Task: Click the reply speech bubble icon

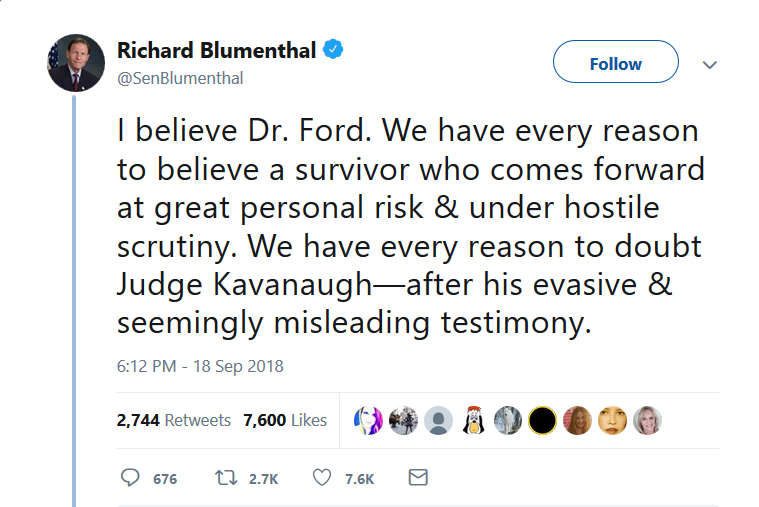Action: click(130, 478)
